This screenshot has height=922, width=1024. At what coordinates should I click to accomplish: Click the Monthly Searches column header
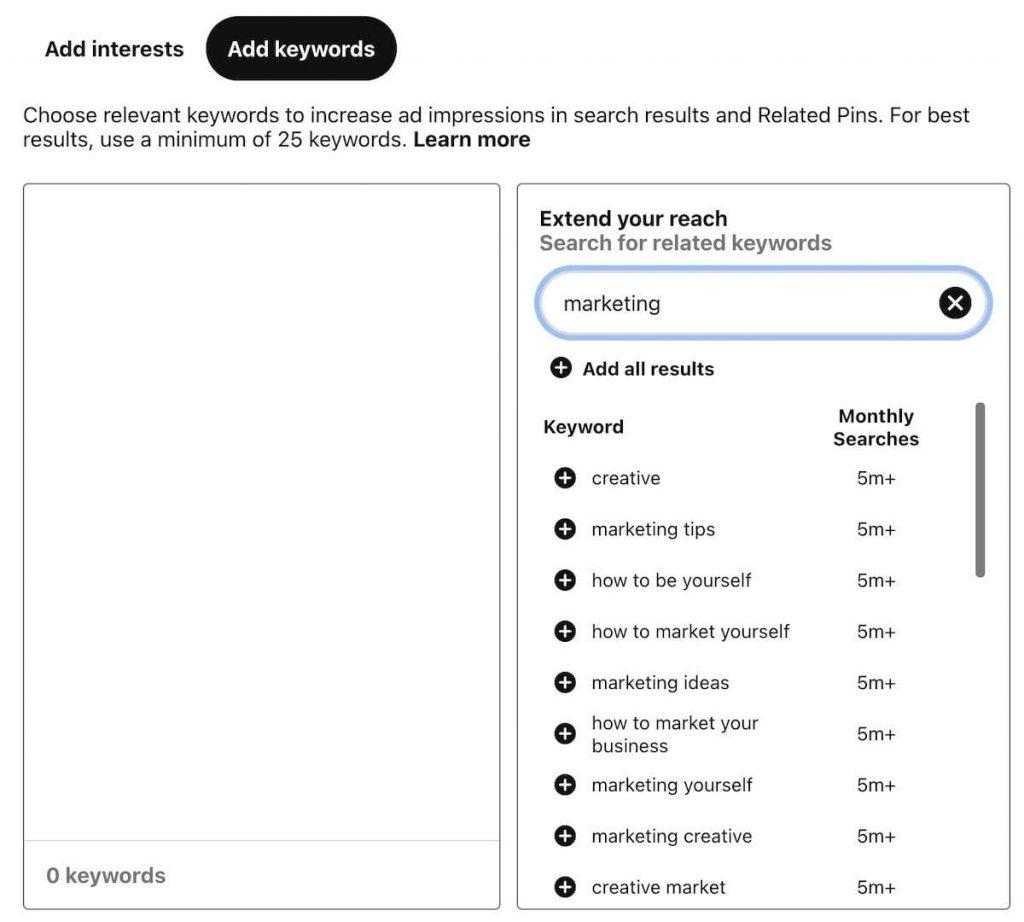click(x=876, y=427)
